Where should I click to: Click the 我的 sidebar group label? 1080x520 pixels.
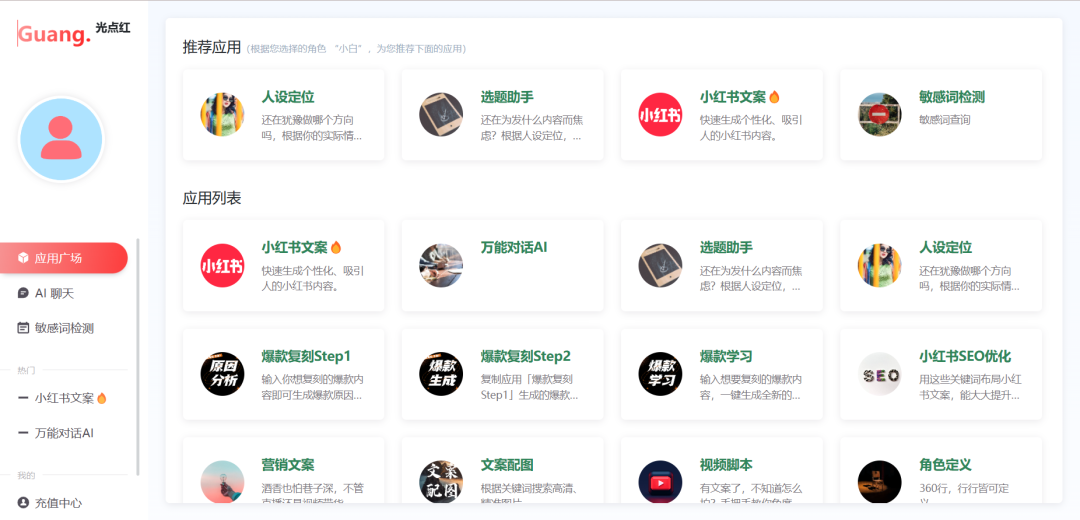click(x=26, y=475)
